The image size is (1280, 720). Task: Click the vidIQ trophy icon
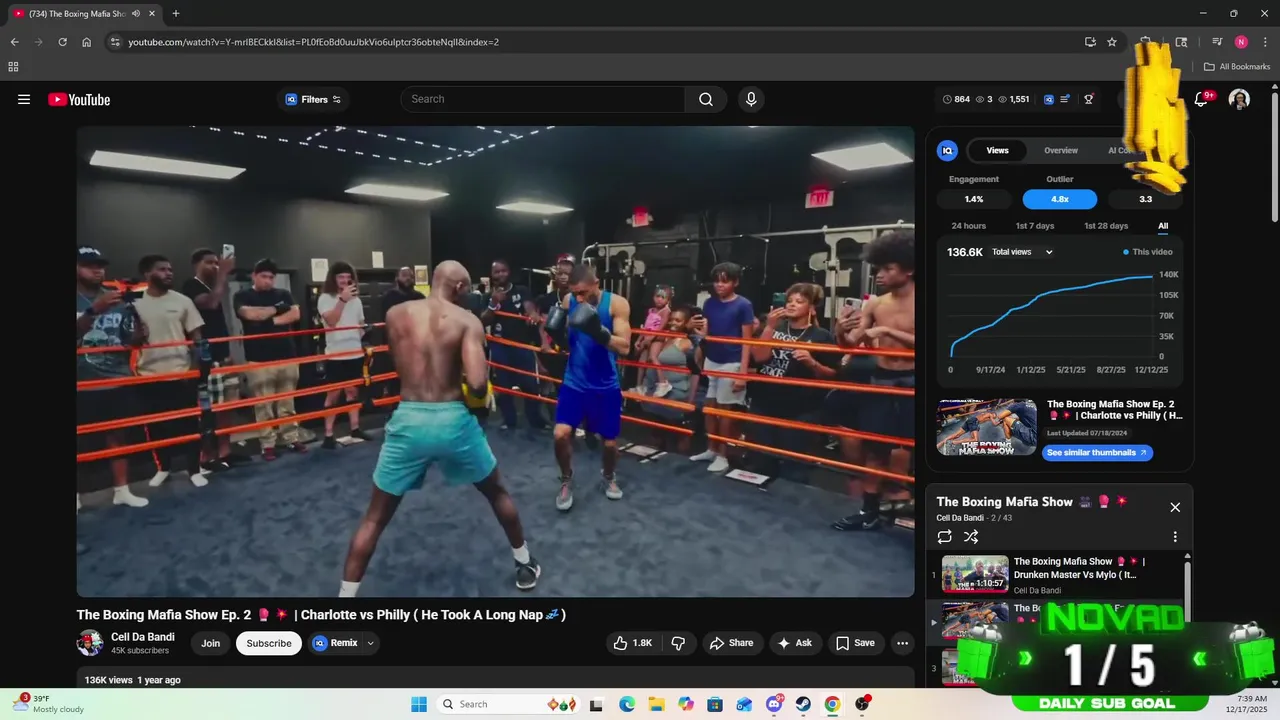tap(1089, 99)
